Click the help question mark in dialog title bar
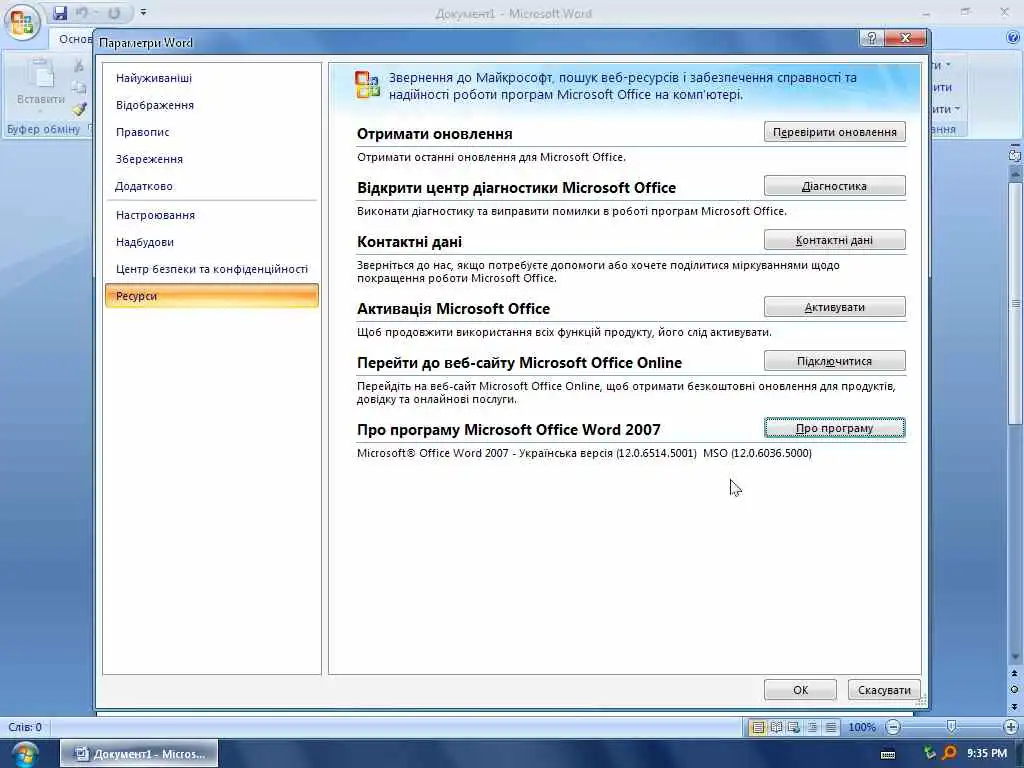The image size is (1024, 768). click(871, 38)
